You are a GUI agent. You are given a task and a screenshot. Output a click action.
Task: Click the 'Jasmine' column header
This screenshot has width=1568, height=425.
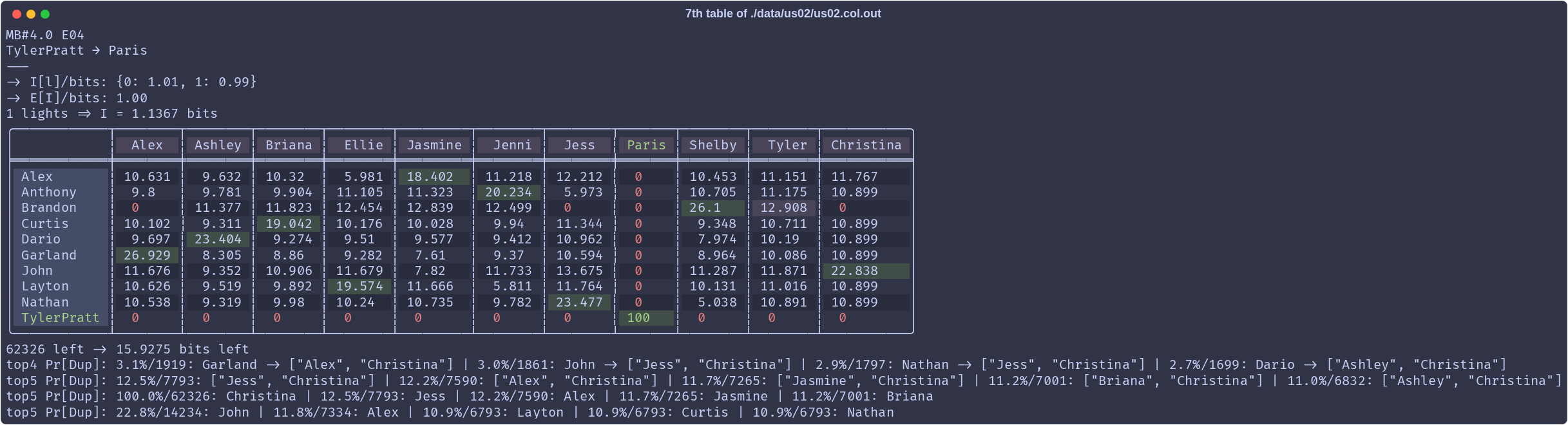click(x=434, y=145)
